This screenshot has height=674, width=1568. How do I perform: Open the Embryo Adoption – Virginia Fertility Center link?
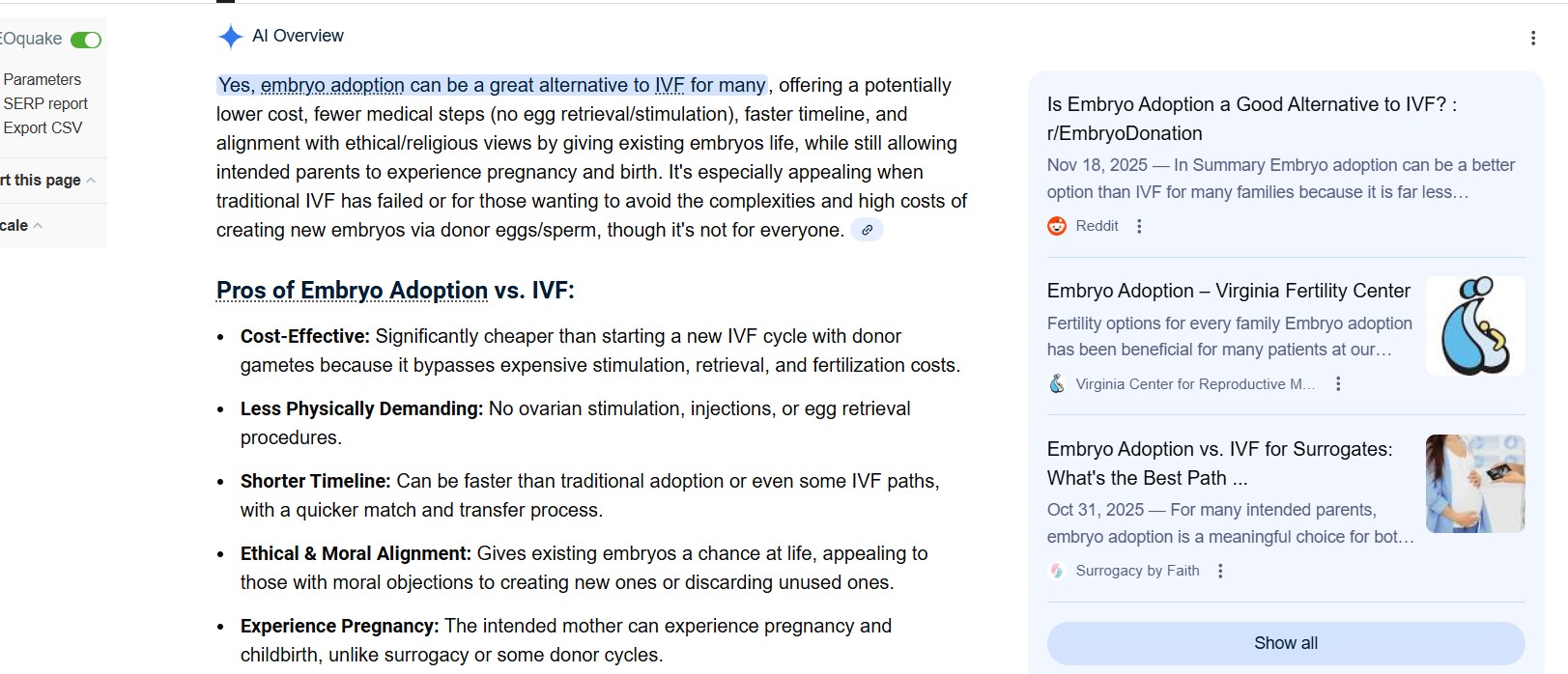coord(1228,291)
